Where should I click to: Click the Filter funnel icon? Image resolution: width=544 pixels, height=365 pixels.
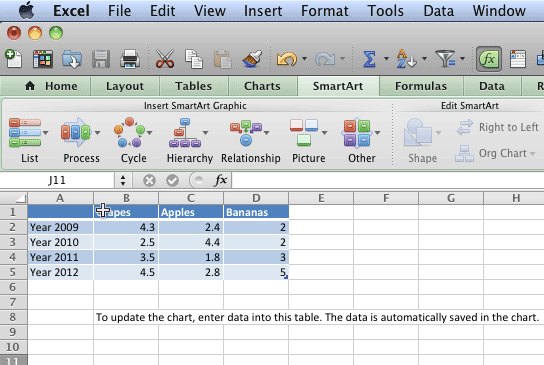pos(445,59)
